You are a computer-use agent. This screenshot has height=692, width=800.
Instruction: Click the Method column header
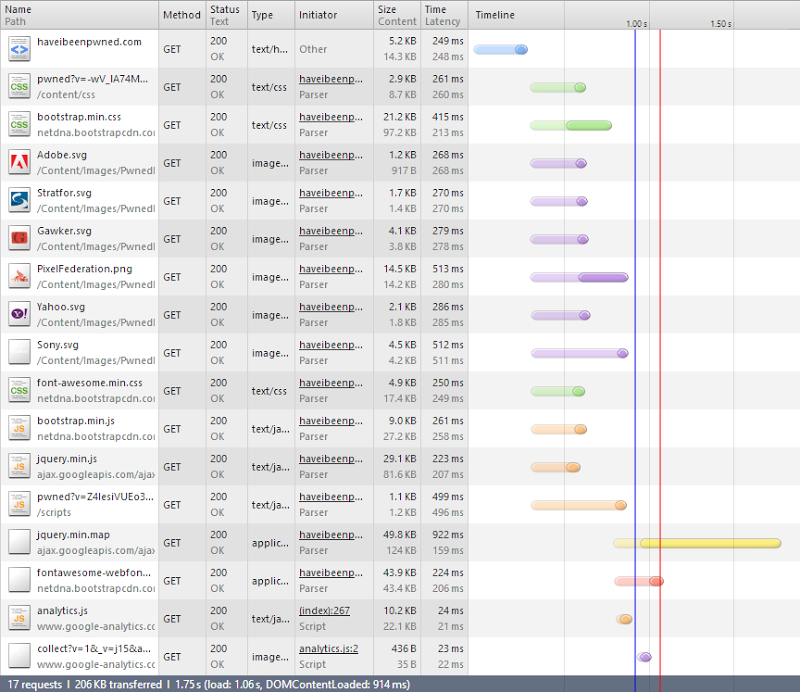[181, 15]
